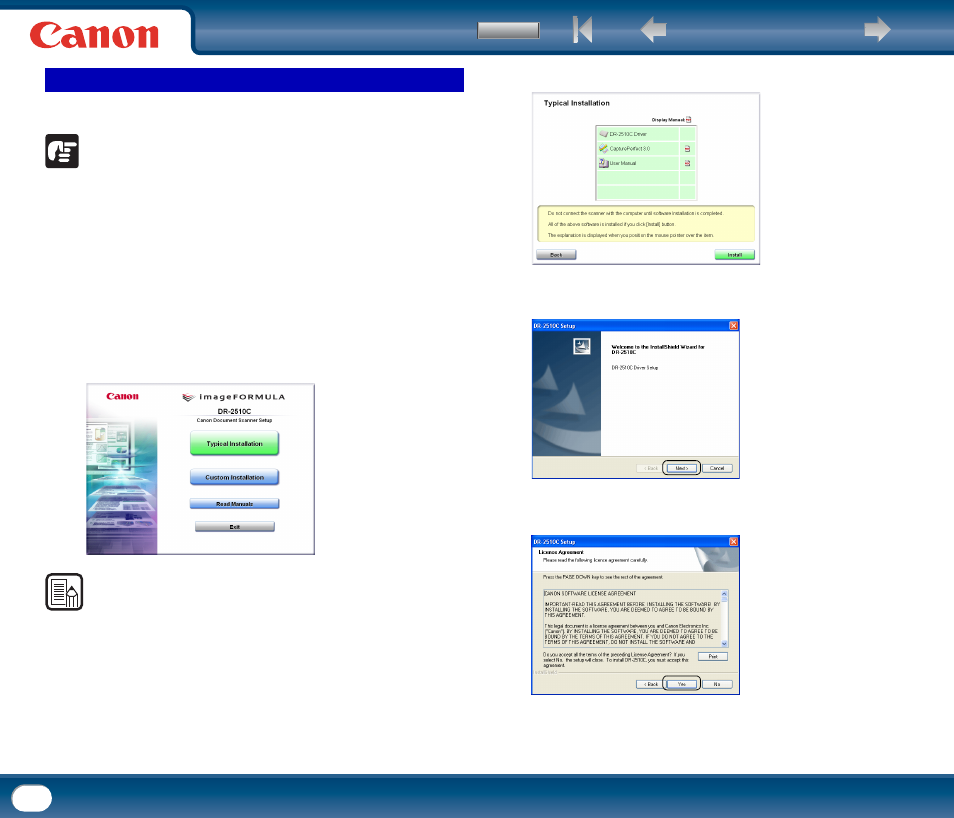Screen dimensions: 954x818
Task: Click the imageFORMULA logo icon
Action: (189, 397)
